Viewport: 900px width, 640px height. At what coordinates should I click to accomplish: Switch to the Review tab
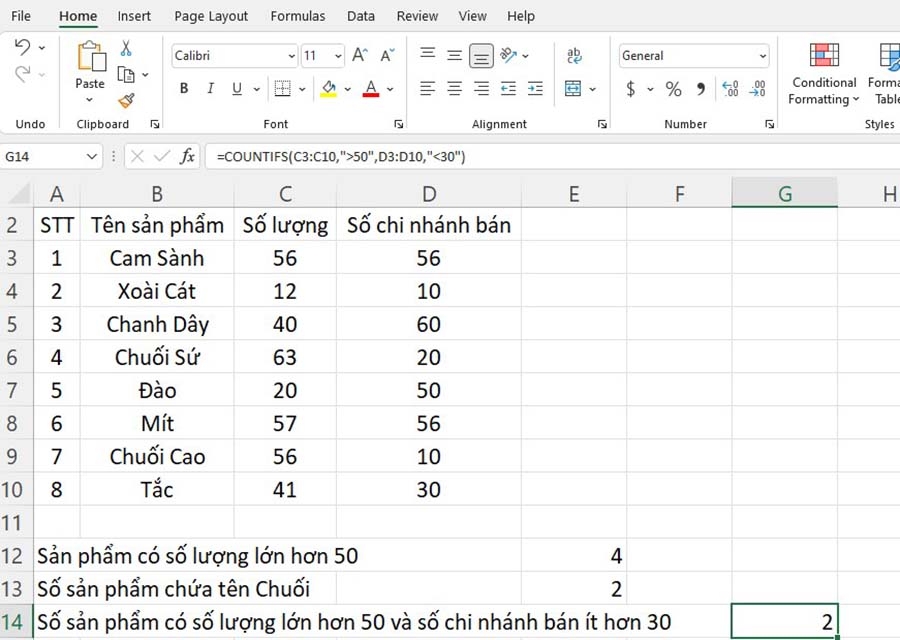pyautogui.click(x=417, y=16)
